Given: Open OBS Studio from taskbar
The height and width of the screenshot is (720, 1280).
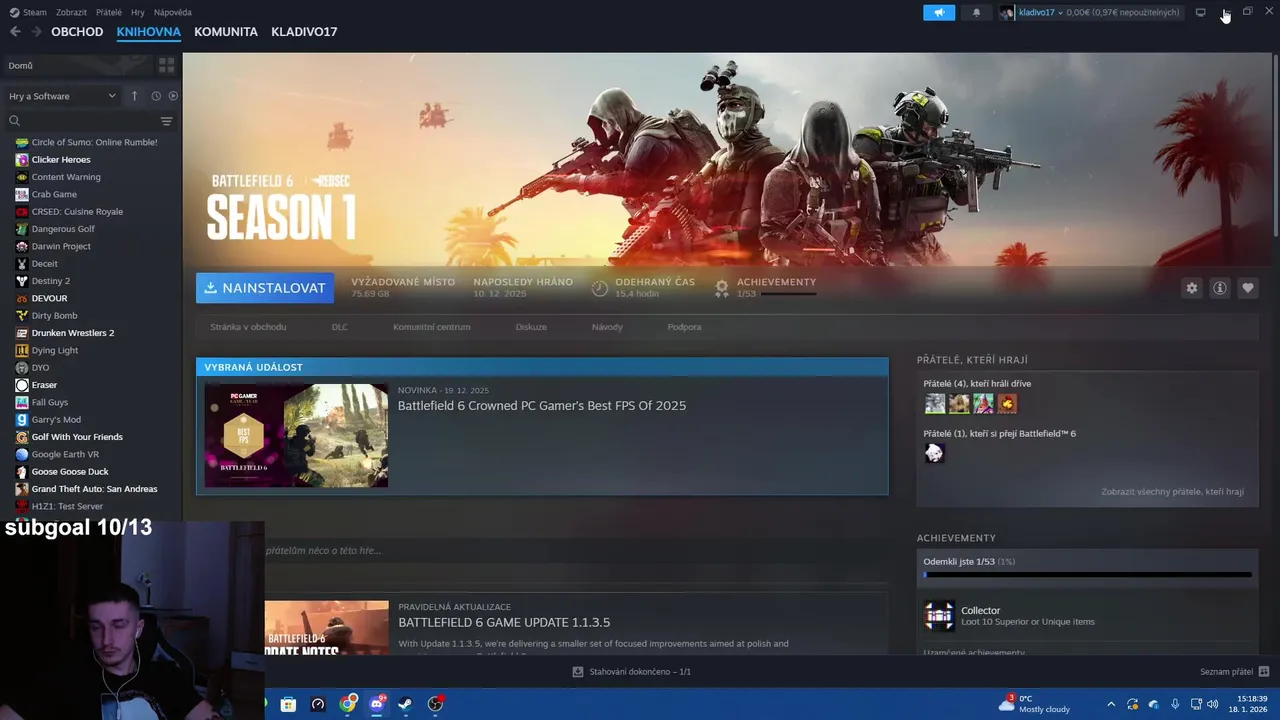Looking at the screenshot, I should click(x=435, y=704).
